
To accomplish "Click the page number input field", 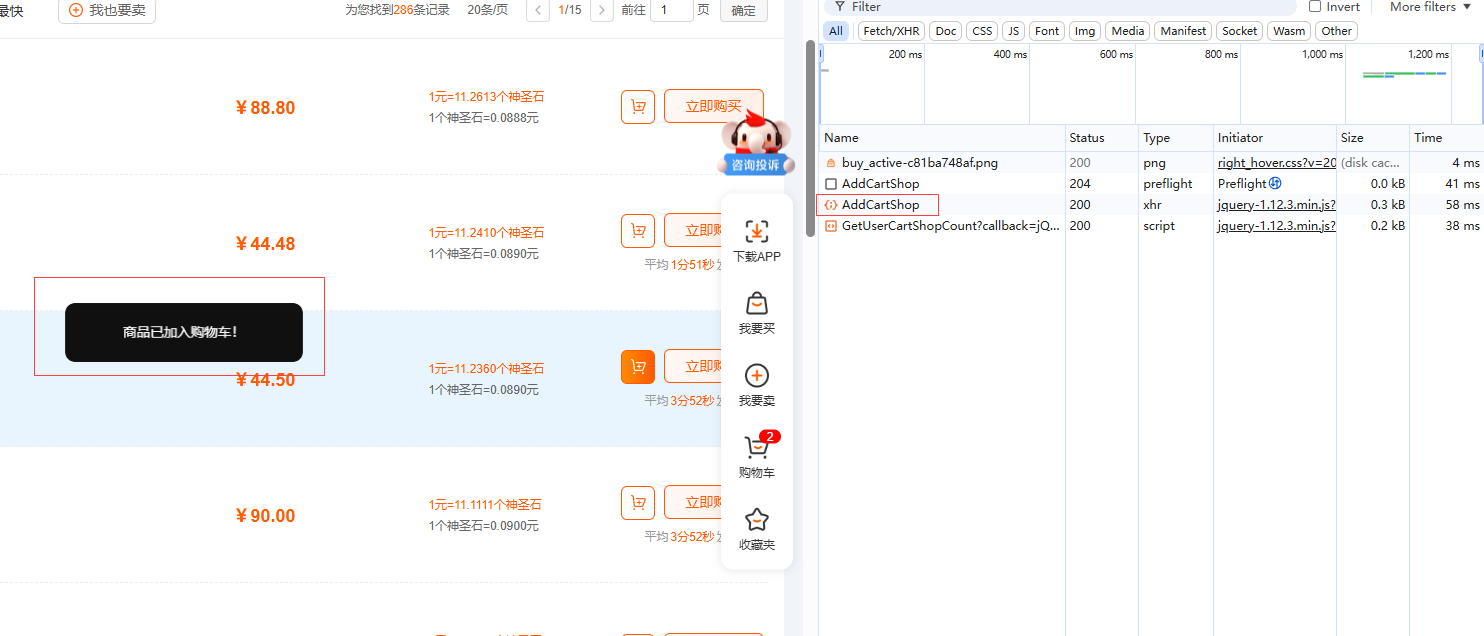I will point(671,10).
